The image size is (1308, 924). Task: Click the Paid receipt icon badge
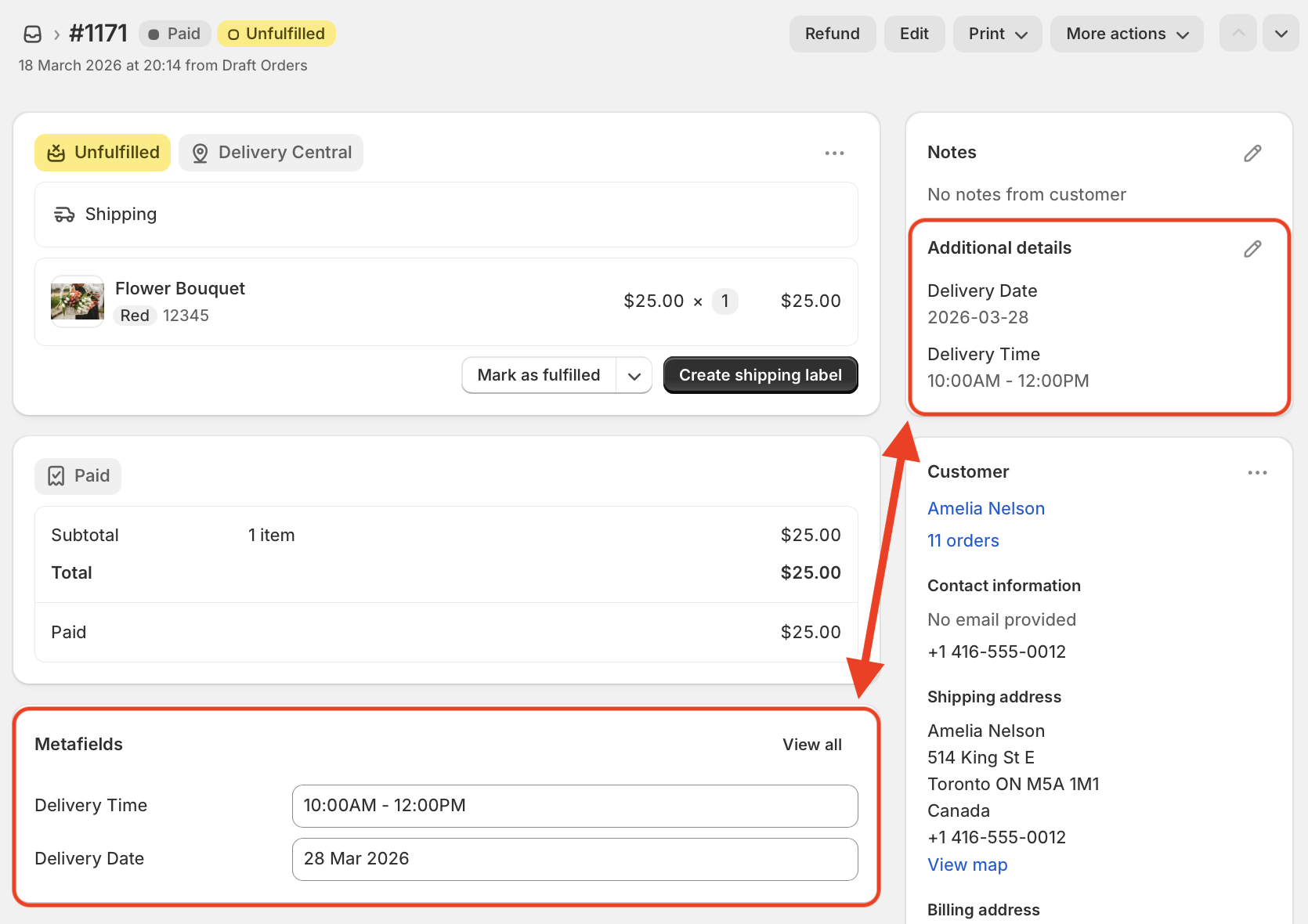[x=78, y=476]
